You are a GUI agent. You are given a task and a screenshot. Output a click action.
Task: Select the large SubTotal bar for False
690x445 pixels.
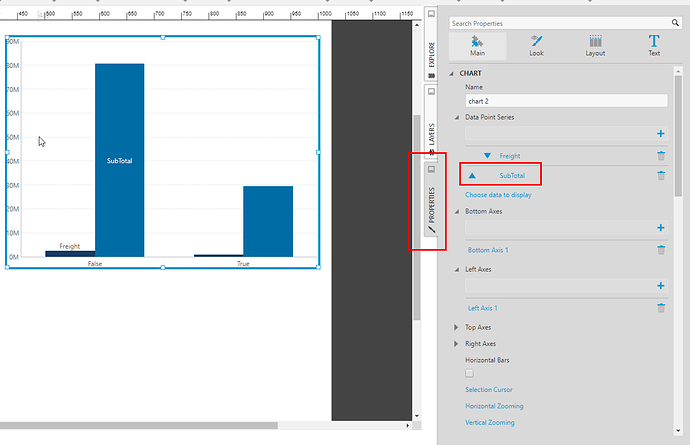click(119, 160)
